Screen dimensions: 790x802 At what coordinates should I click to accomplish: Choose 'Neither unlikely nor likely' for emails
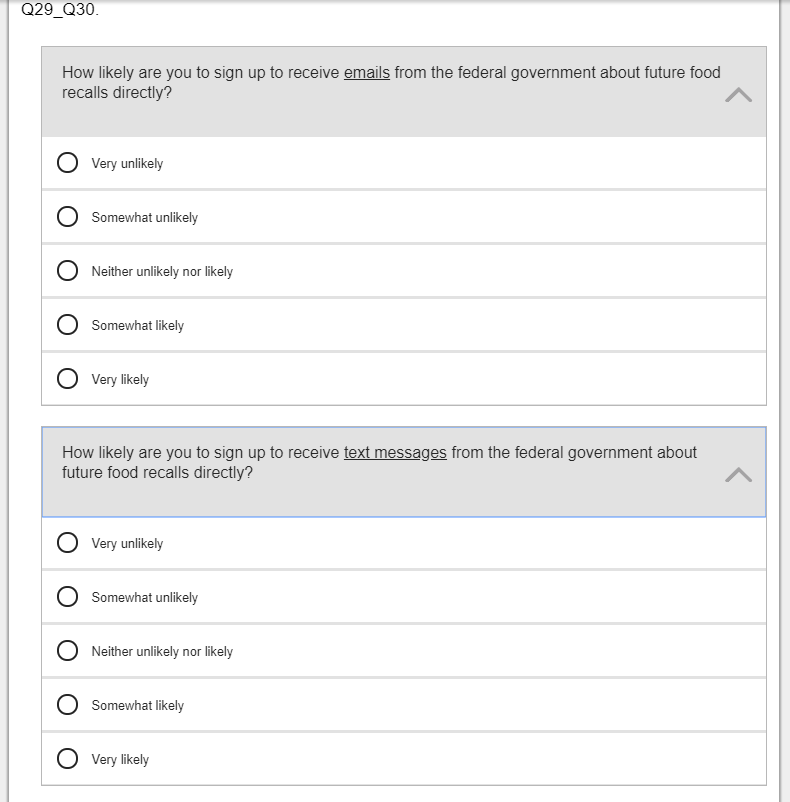pos(68,271)
